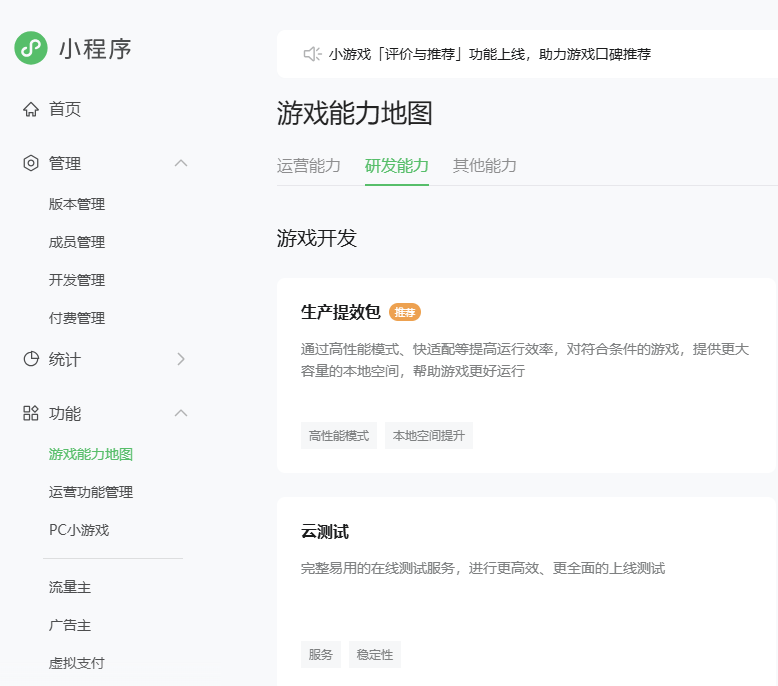Click the 高性能模式 tag
This screenshot has width=778, height=686.
click(x=339, y=436)
